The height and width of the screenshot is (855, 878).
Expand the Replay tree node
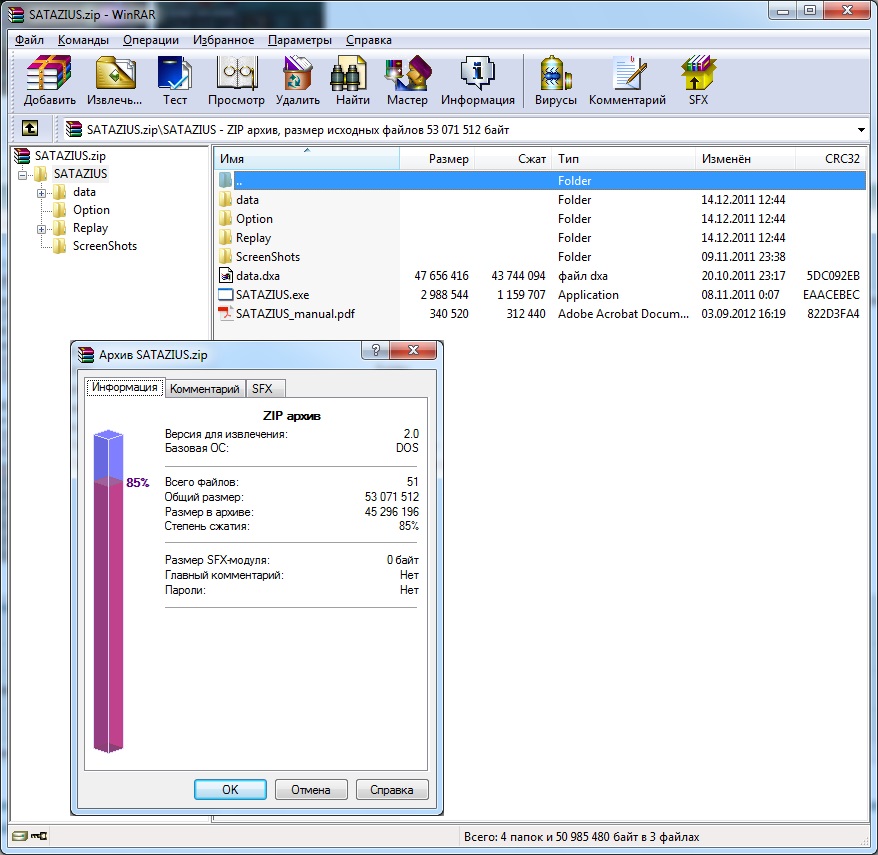pos(41,229)
